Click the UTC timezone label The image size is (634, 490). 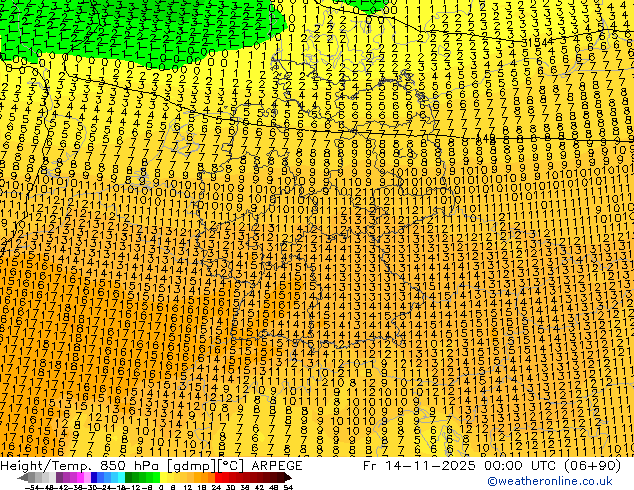point(544,466)
